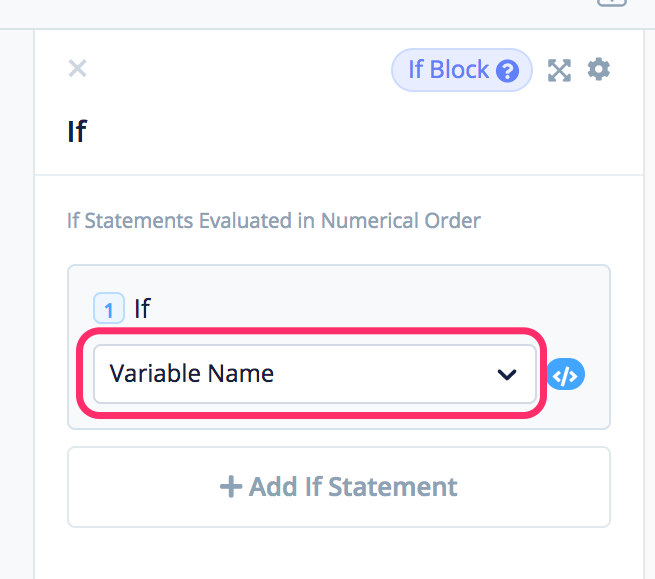Image resolution: width=655 pixels, height=579 pixels.
Task: Click the "If" label beside number 1
Action: tap(142, 309)
